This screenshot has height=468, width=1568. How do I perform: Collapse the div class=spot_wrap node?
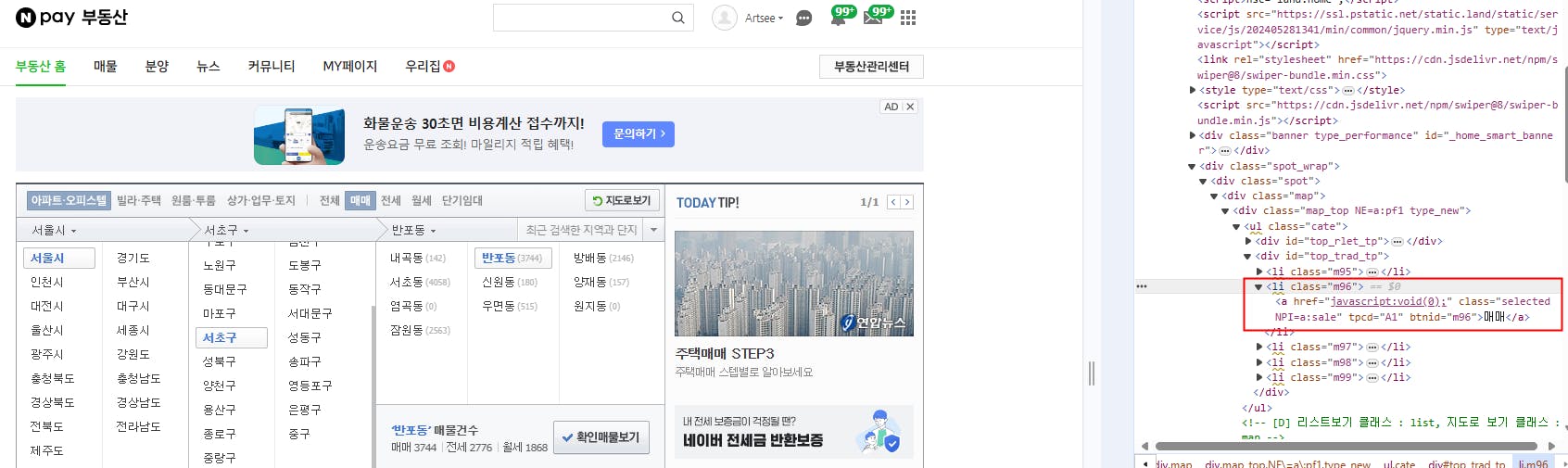(1193, 166)
